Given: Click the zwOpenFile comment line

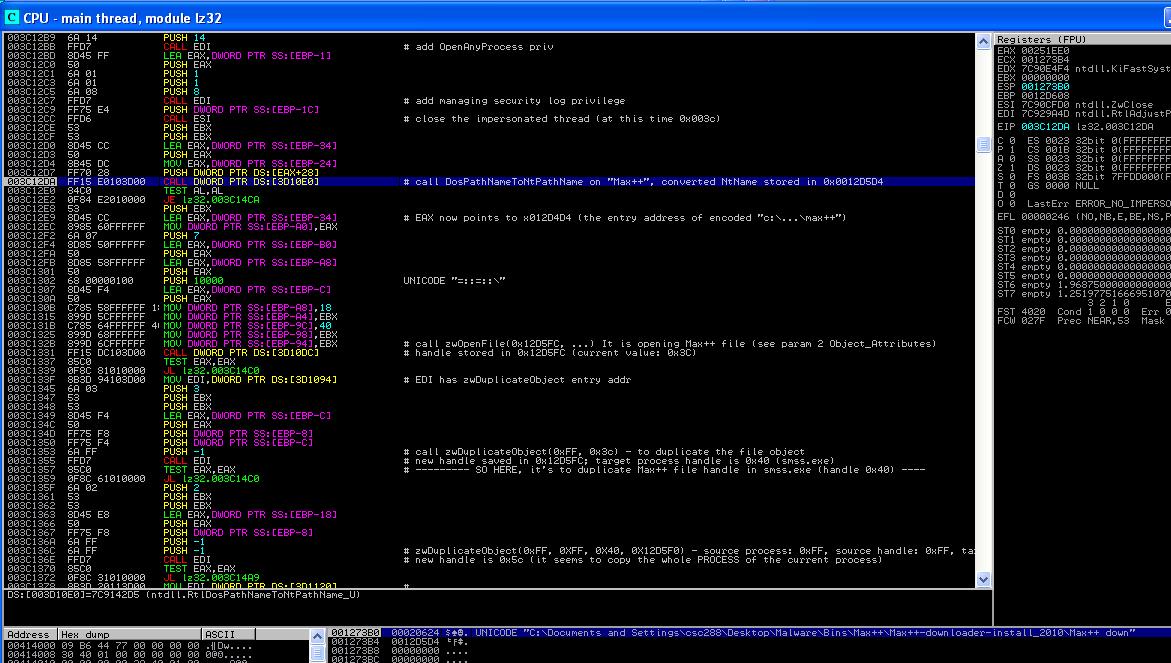Looking at the screenshot, I should tap(670, 343).
